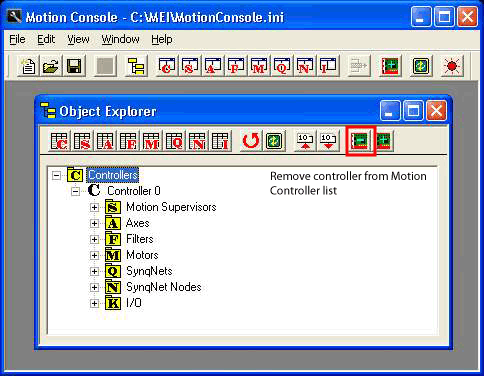Click the green refresh icon in Object Explorer toolbar
The width and height of the screenshot is (484, 376).
(274, 141)
